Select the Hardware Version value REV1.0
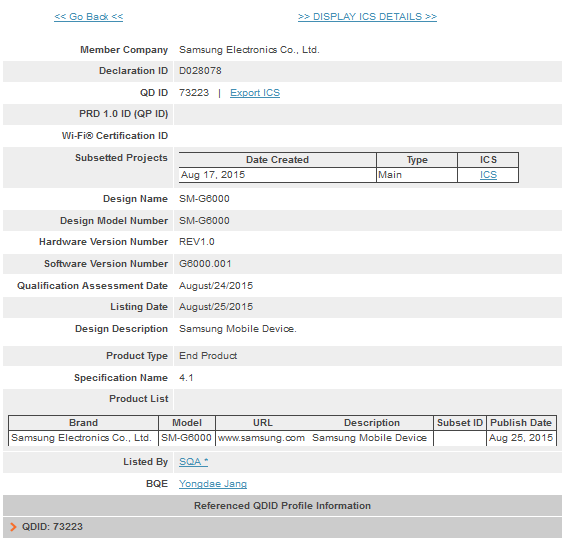565x540 pixels. (197, 242)
